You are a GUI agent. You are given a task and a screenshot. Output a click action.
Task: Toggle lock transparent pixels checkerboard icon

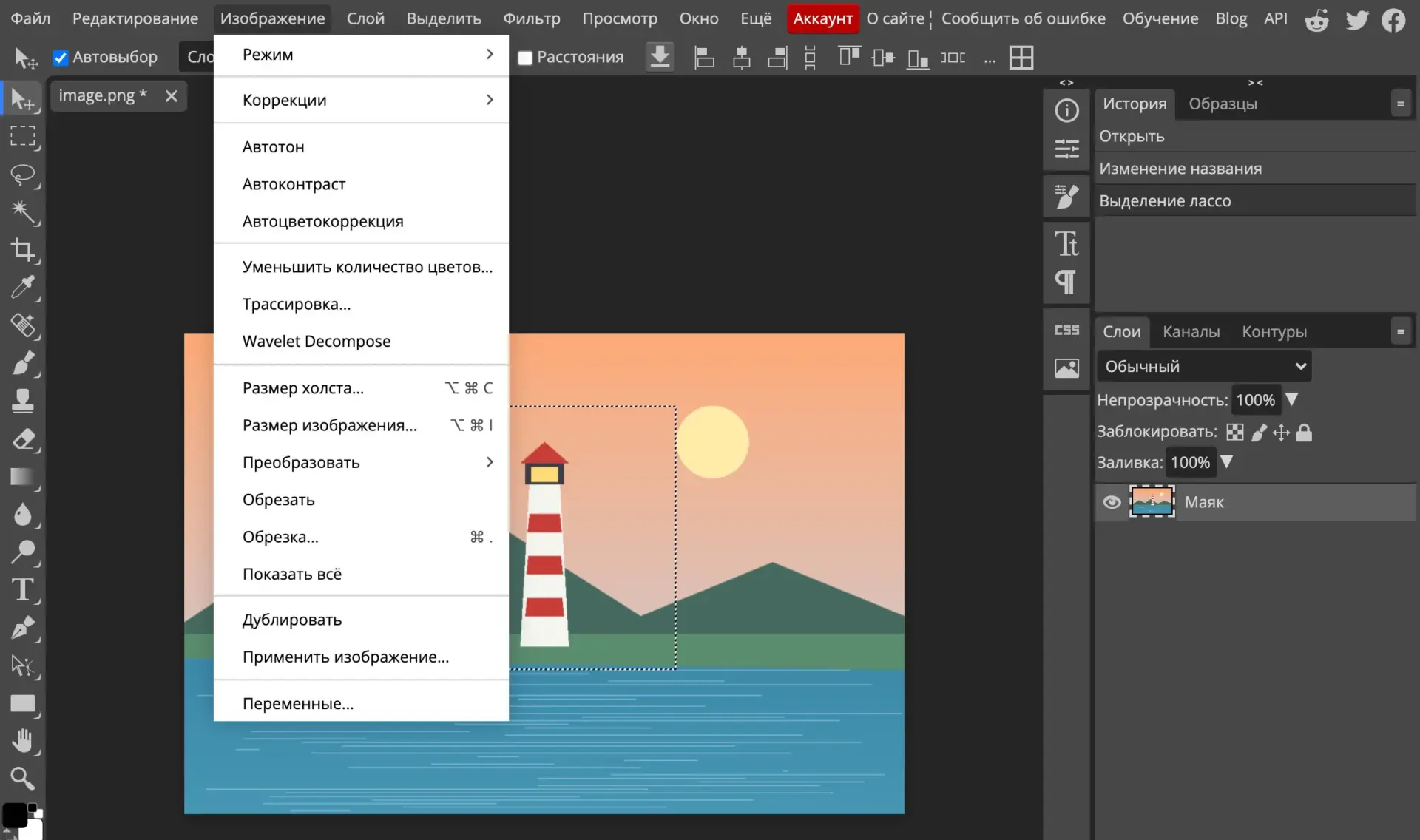click(1234, 432)
